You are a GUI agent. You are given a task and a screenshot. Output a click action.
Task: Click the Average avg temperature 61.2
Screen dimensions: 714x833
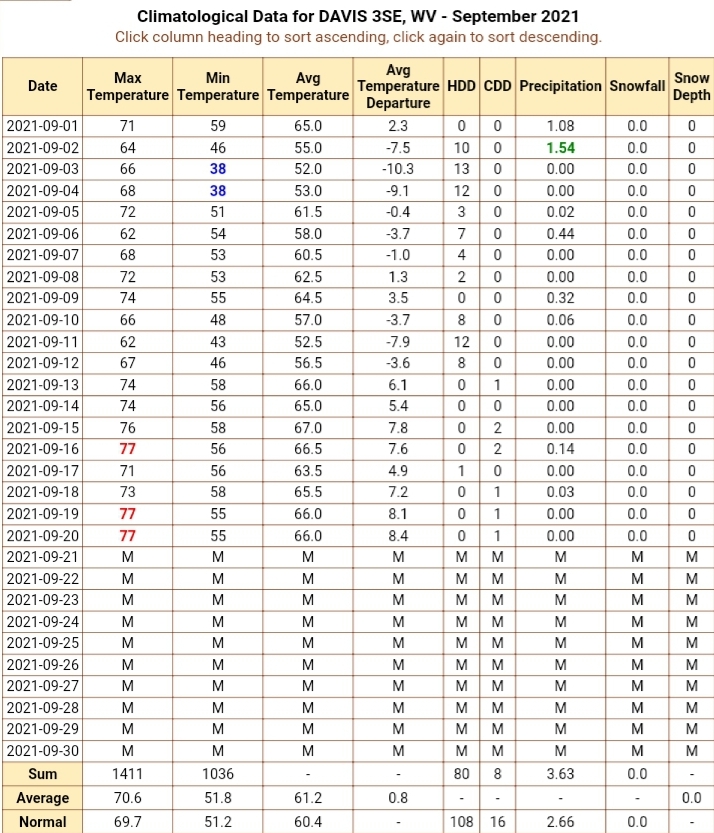tap(308, 798)
